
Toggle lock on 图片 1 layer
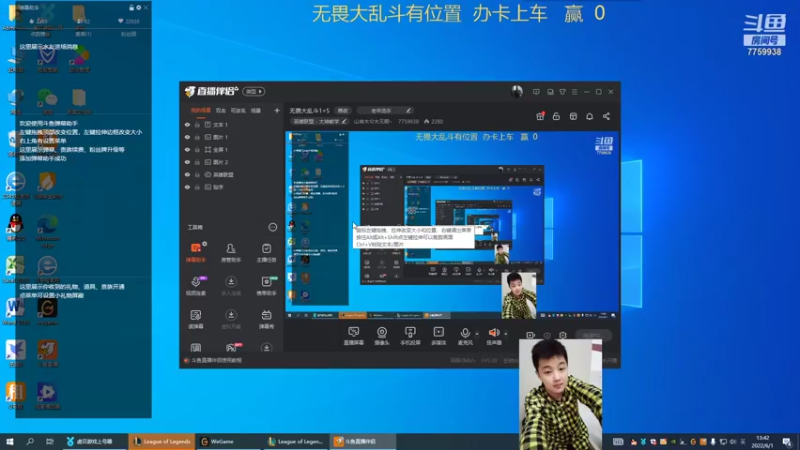(197, 137)
